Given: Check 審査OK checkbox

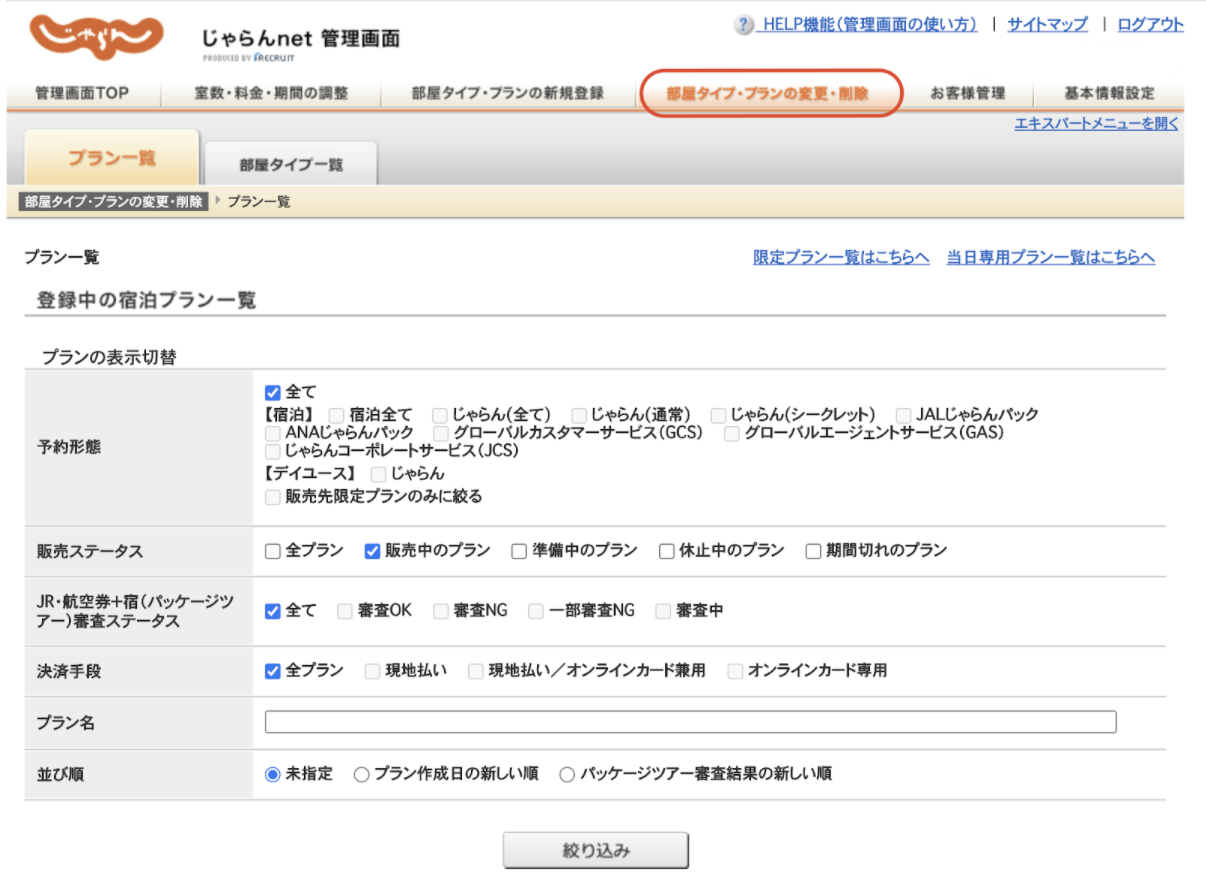Looking at the screenshot, I should [x=344, y=611].
